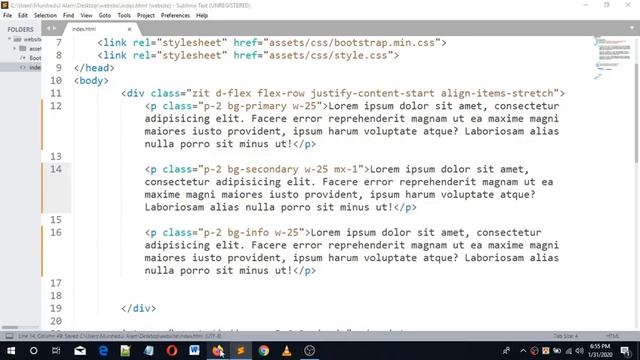
Task: Click "bg-info" class text on line 16
Action: click(x=248, y=232)
